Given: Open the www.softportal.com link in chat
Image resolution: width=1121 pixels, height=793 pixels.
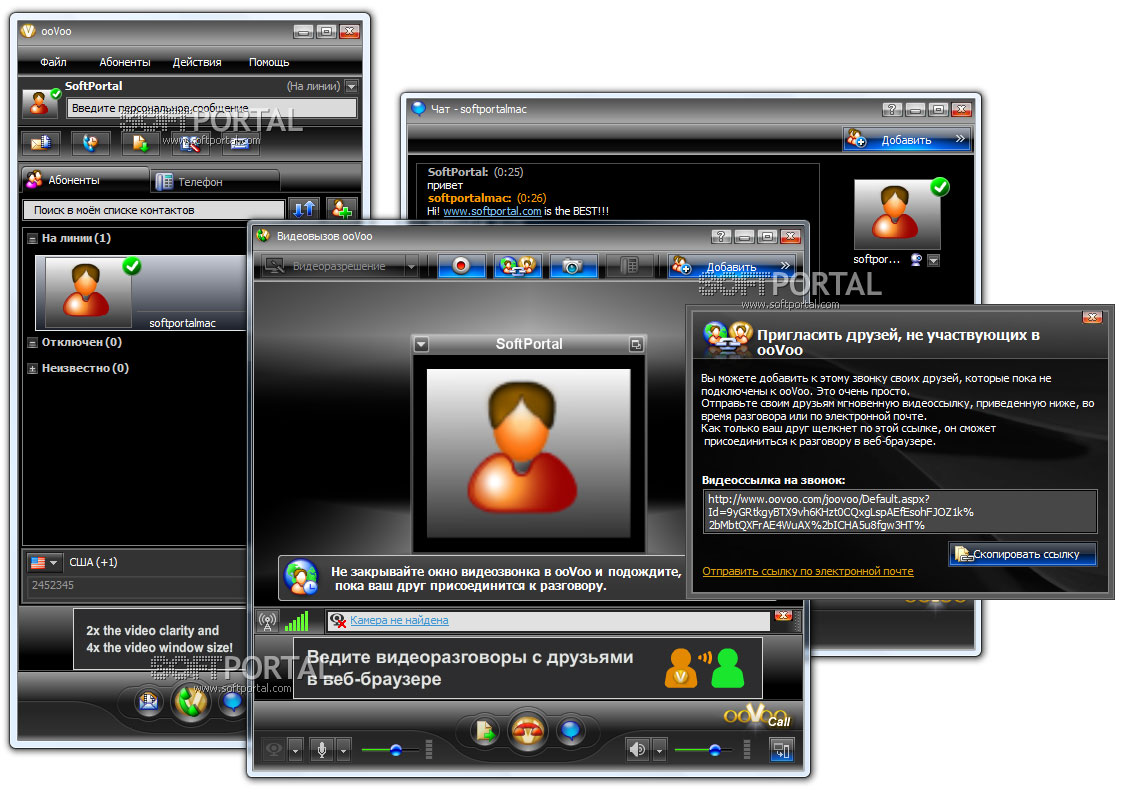Looking at the screenshot, I should [x=492, y=211].
